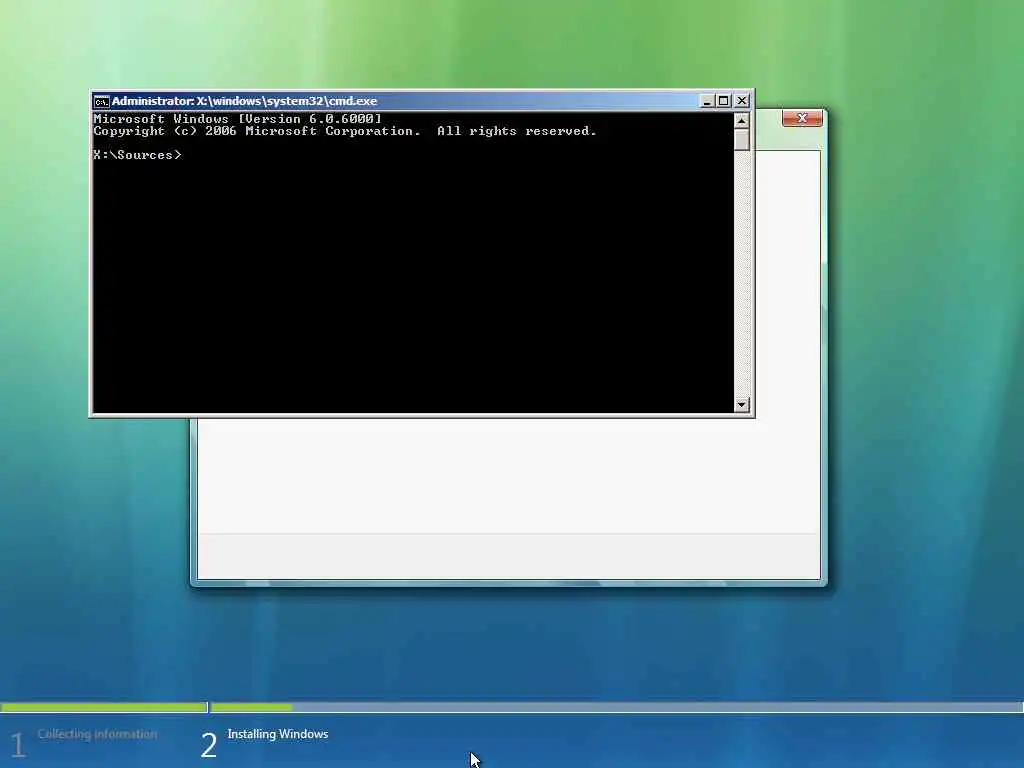Viewport: 1024px width, 768px height.
Task: Click the completed Collecting information progress bar
Action: (x=104, y=707)
